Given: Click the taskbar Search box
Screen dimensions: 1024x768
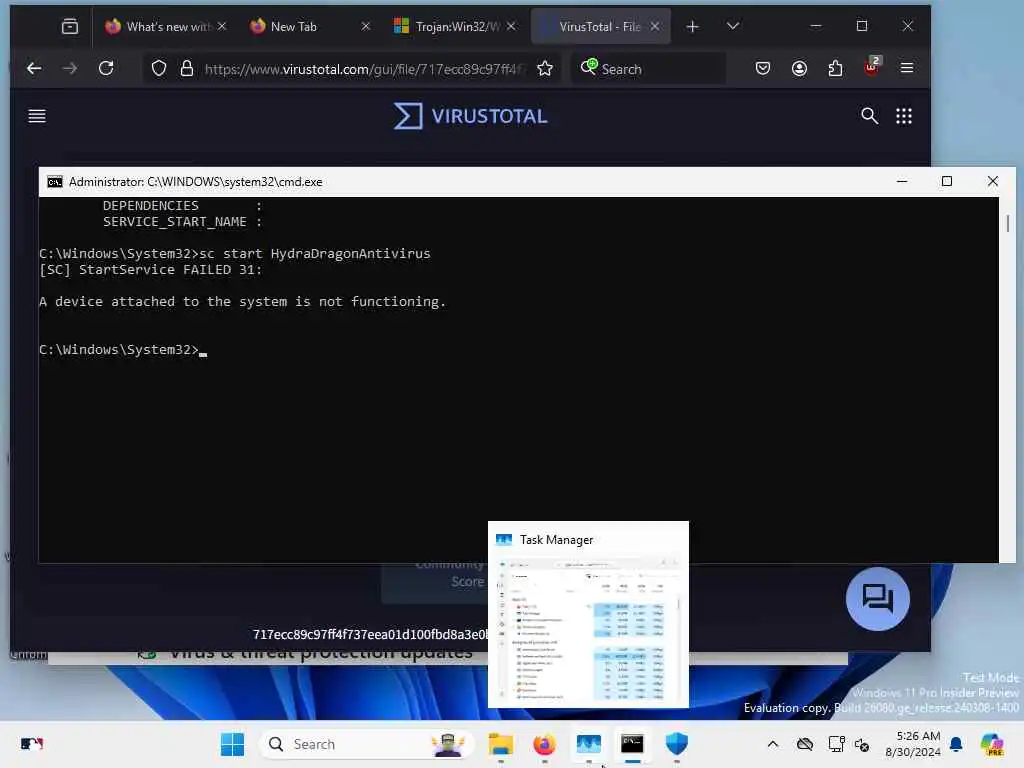Looking at the screenshot, I should 366,744.
